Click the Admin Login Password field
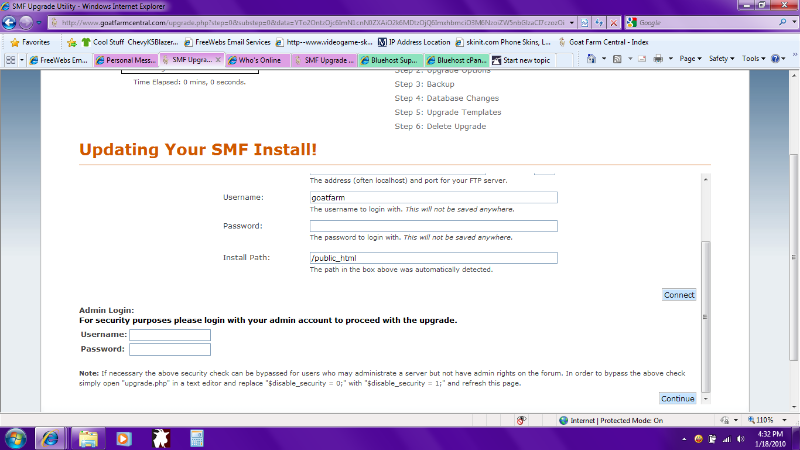Viewport: 800px width, 450px height. 170,349
